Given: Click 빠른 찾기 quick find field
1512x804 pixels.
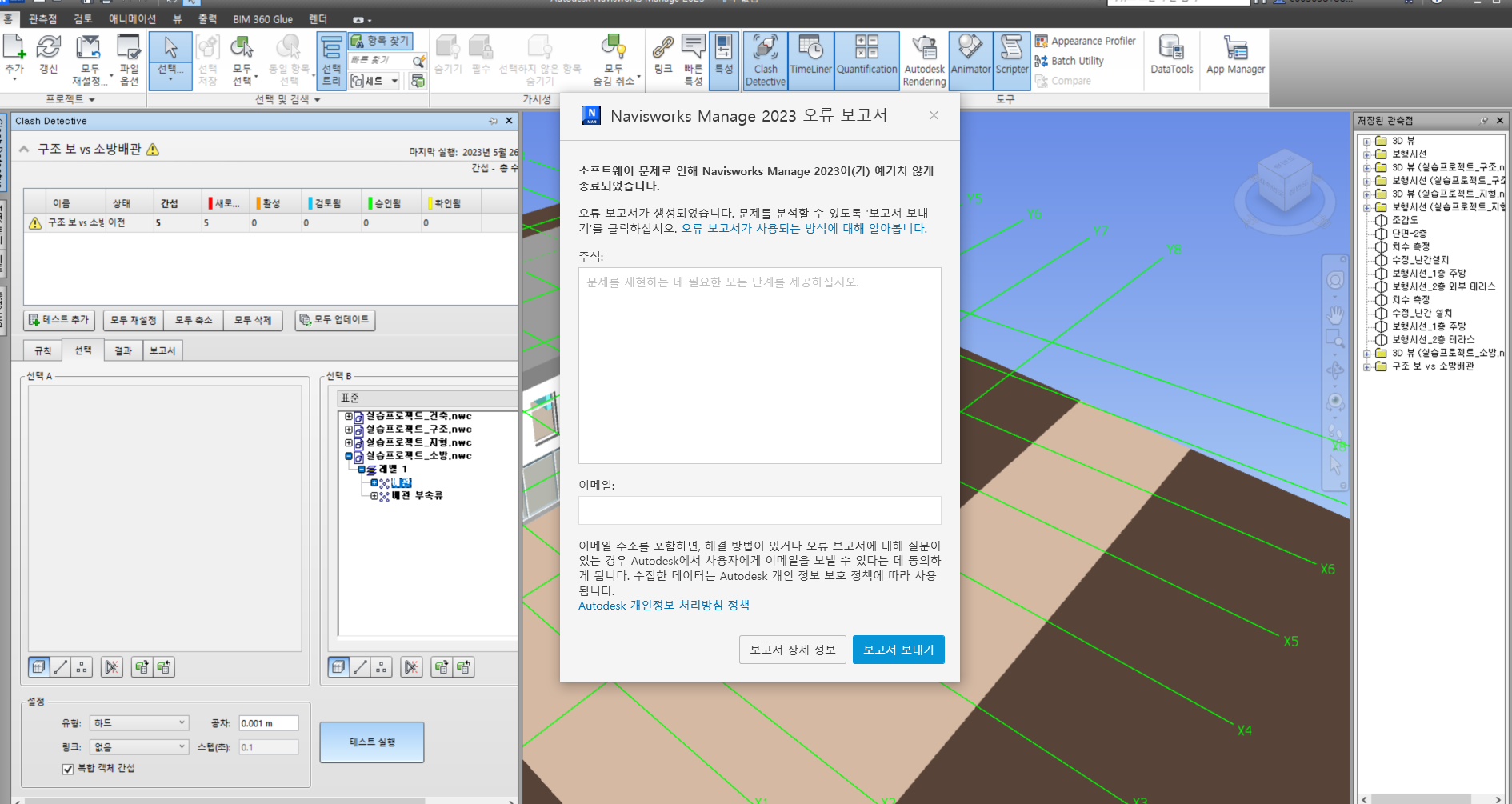Looking at the screenshot, I should tap(380, 61).
